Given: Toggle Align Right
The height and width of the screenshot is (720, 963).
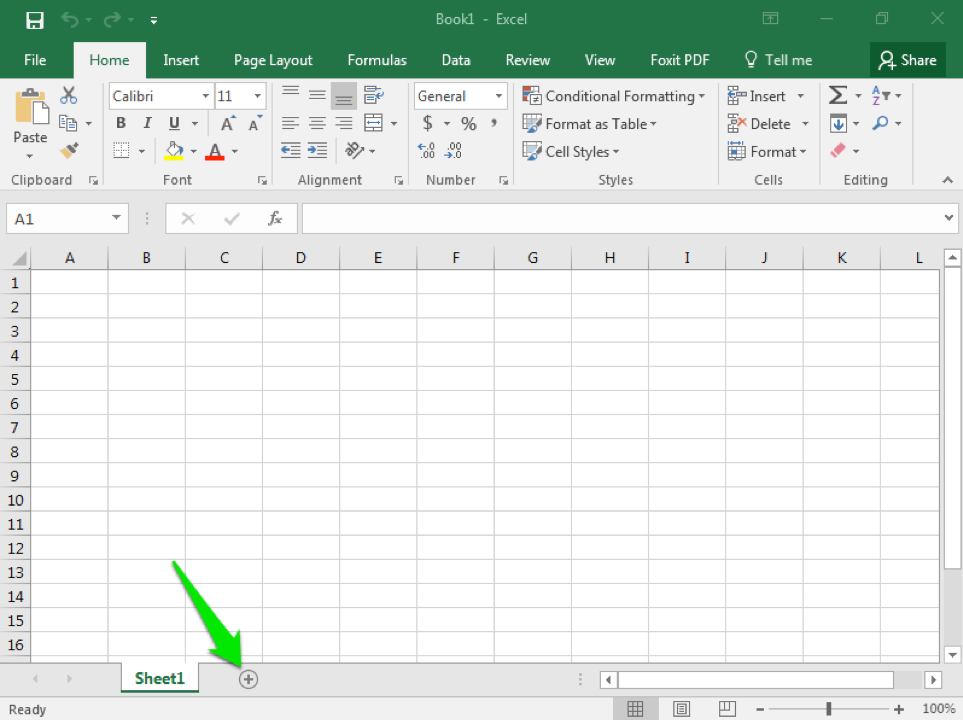Looking at the screenshot, I should click(x=343, y=123).
